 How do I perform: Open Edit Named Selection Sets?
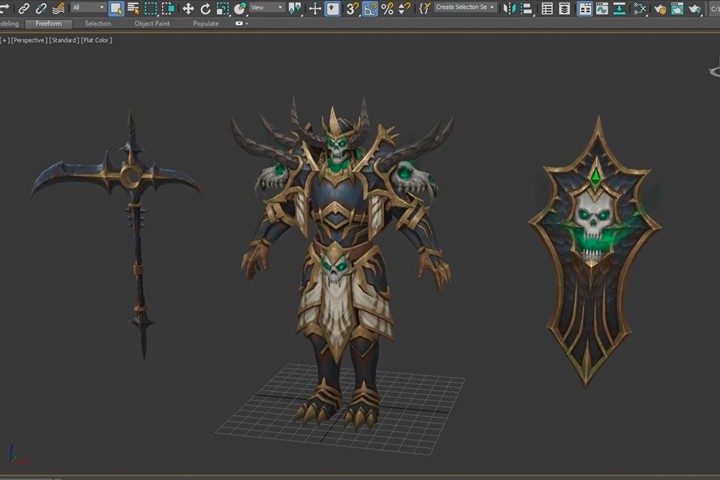[x=425, y=8]
